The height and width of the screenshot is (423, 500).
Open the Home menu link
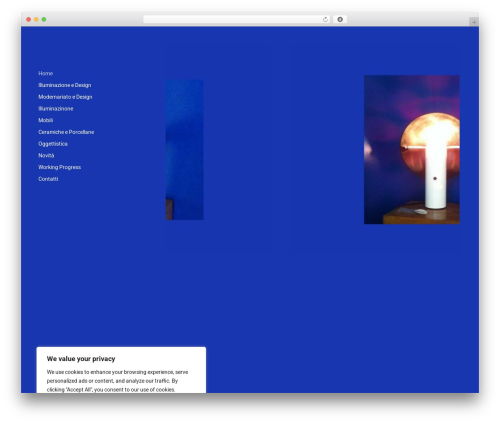coord(45,73)
